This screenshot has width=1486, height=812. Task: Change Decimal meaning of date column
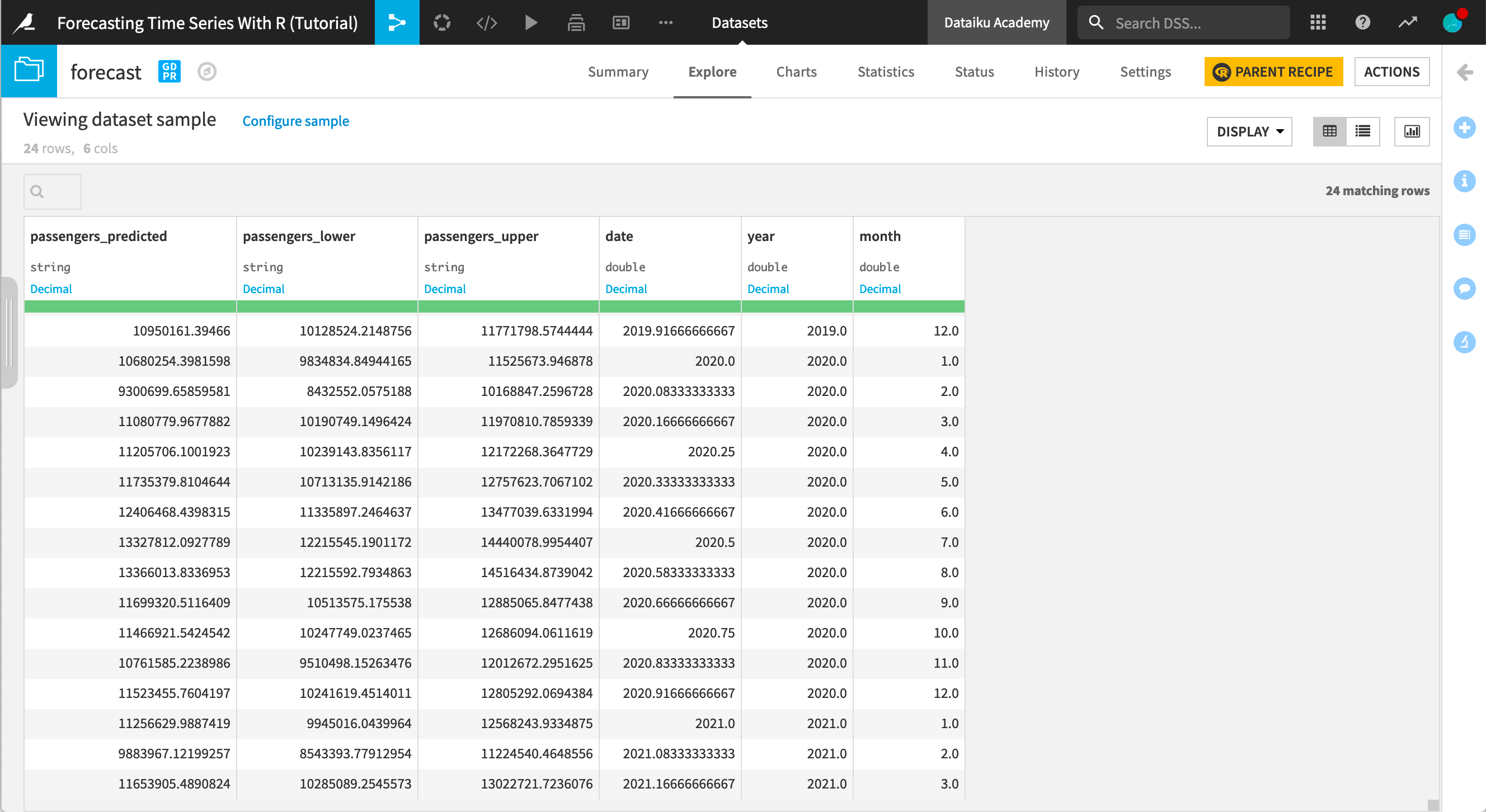coord(626,289)
